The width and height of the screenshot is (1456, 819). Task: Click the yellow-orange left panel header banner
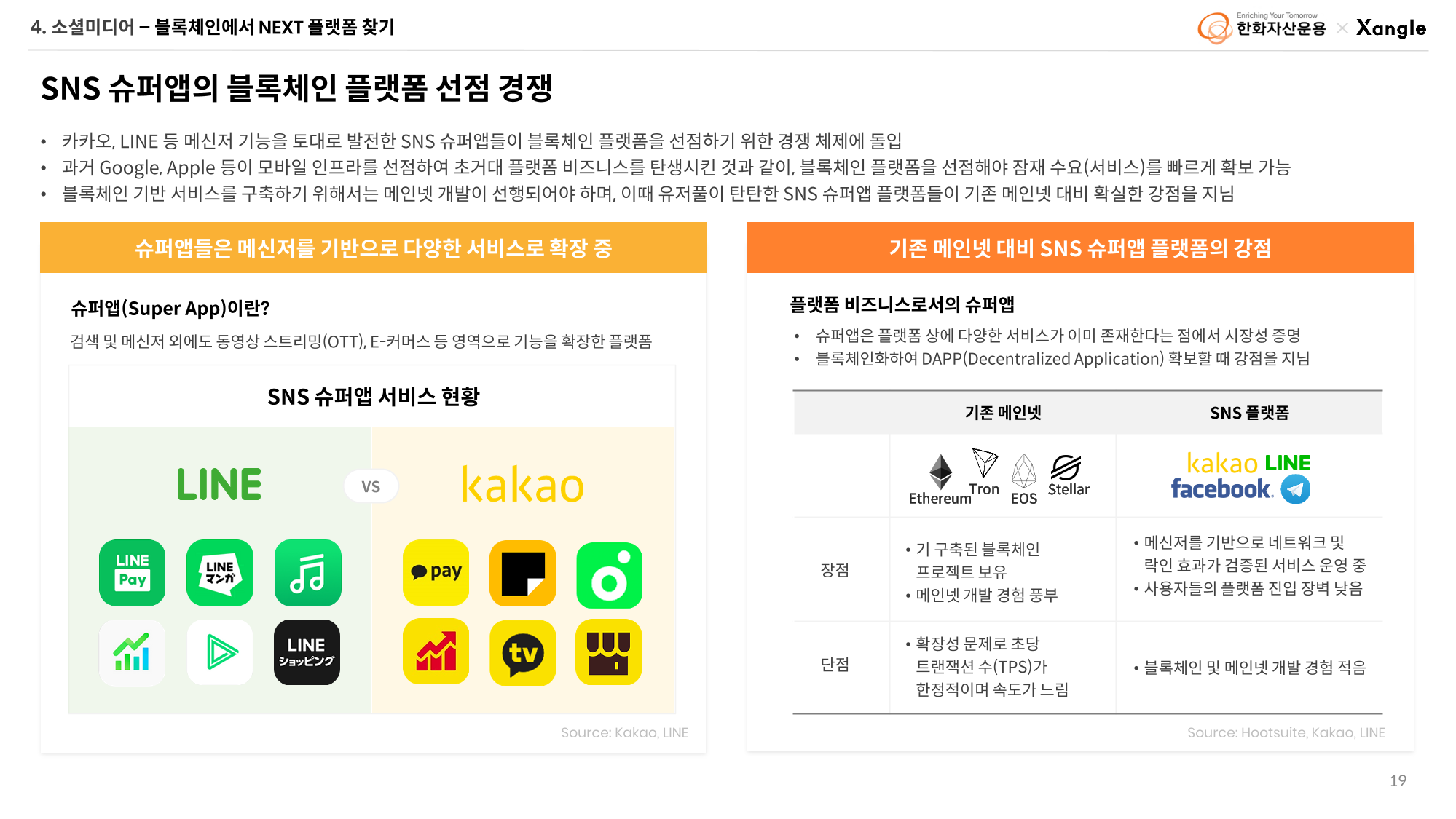pyautogui.click(x=373, y=248)
